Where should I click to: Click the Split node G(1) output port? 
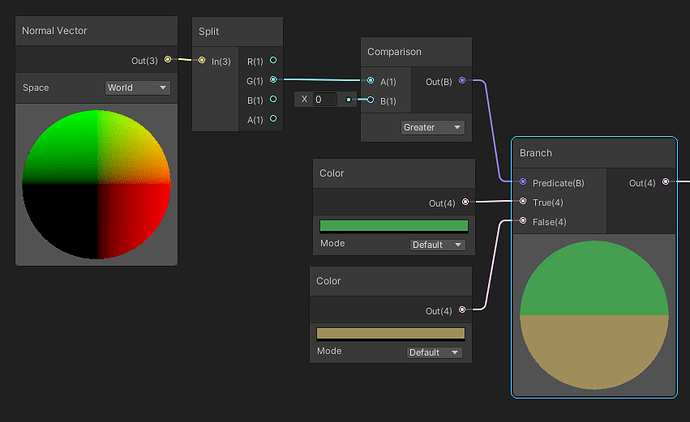[273, 80]
